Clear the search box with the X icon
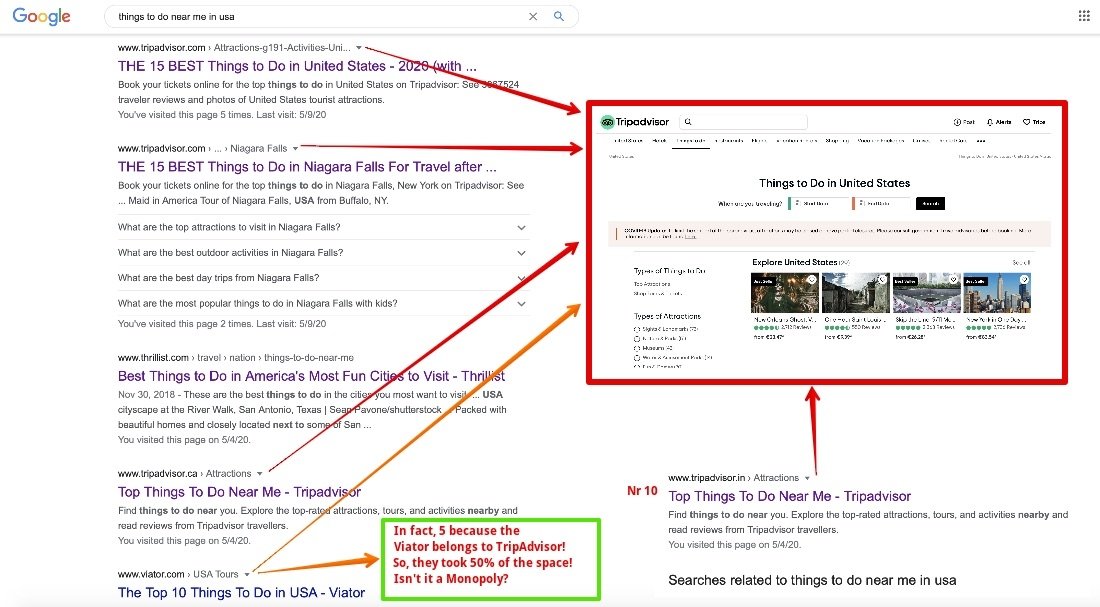1100x607 pixels. pyautogui.click(x=533, y=17)
